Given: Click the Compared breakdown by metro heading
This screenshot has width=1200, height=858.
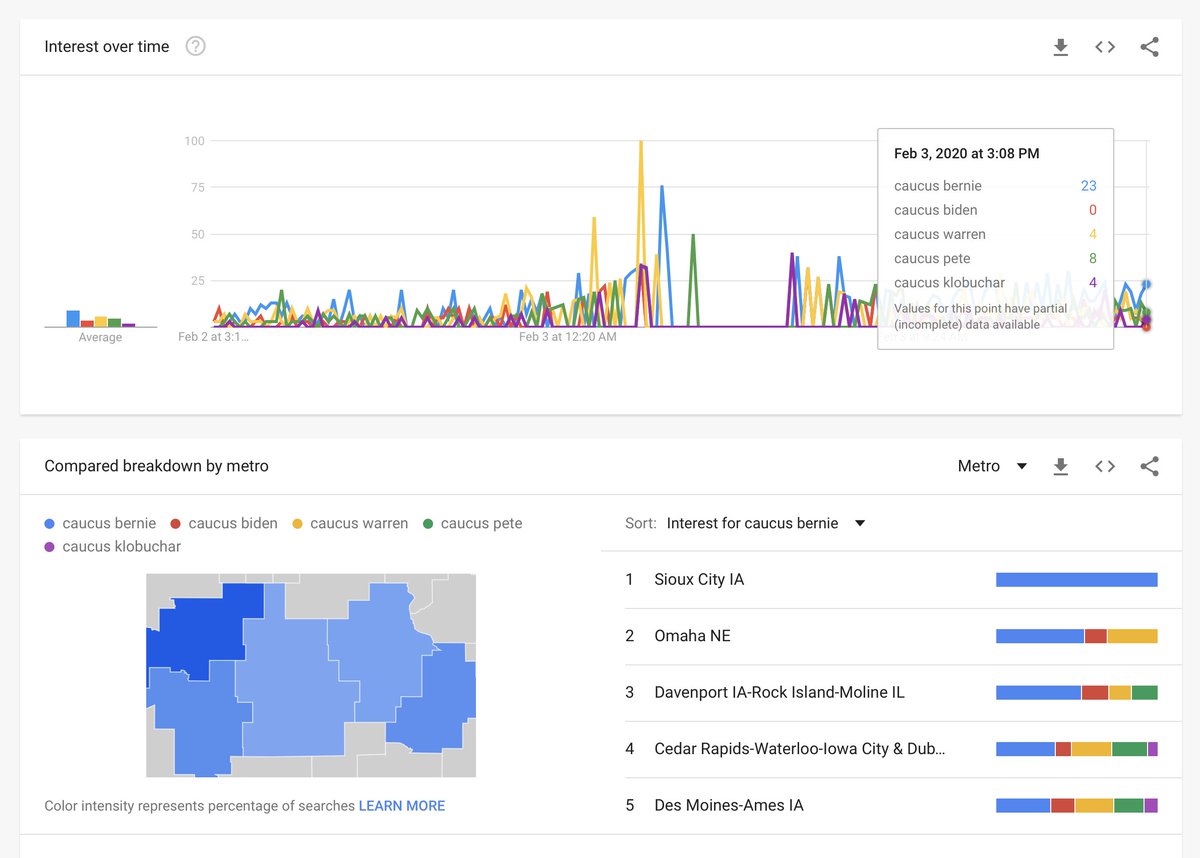Looking at the screenshot, I should click(156, 466).
